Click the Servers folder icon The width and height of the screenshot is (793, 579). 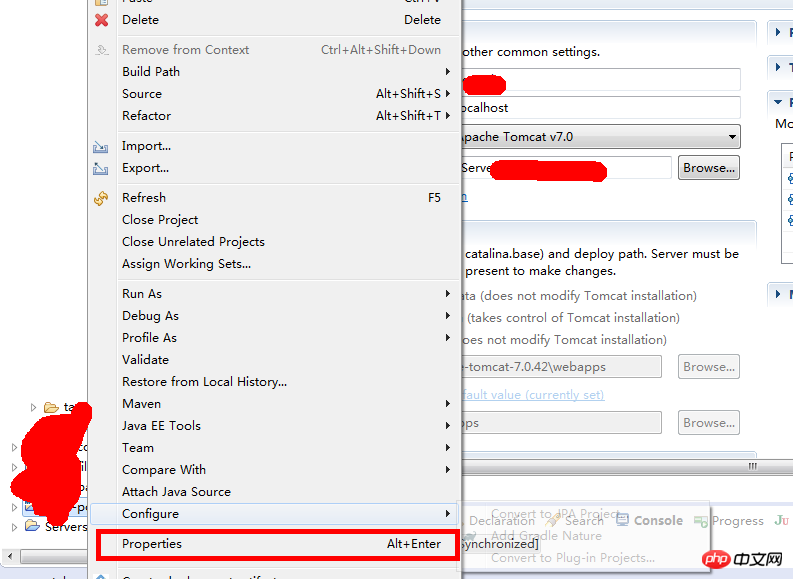[33, 525]
